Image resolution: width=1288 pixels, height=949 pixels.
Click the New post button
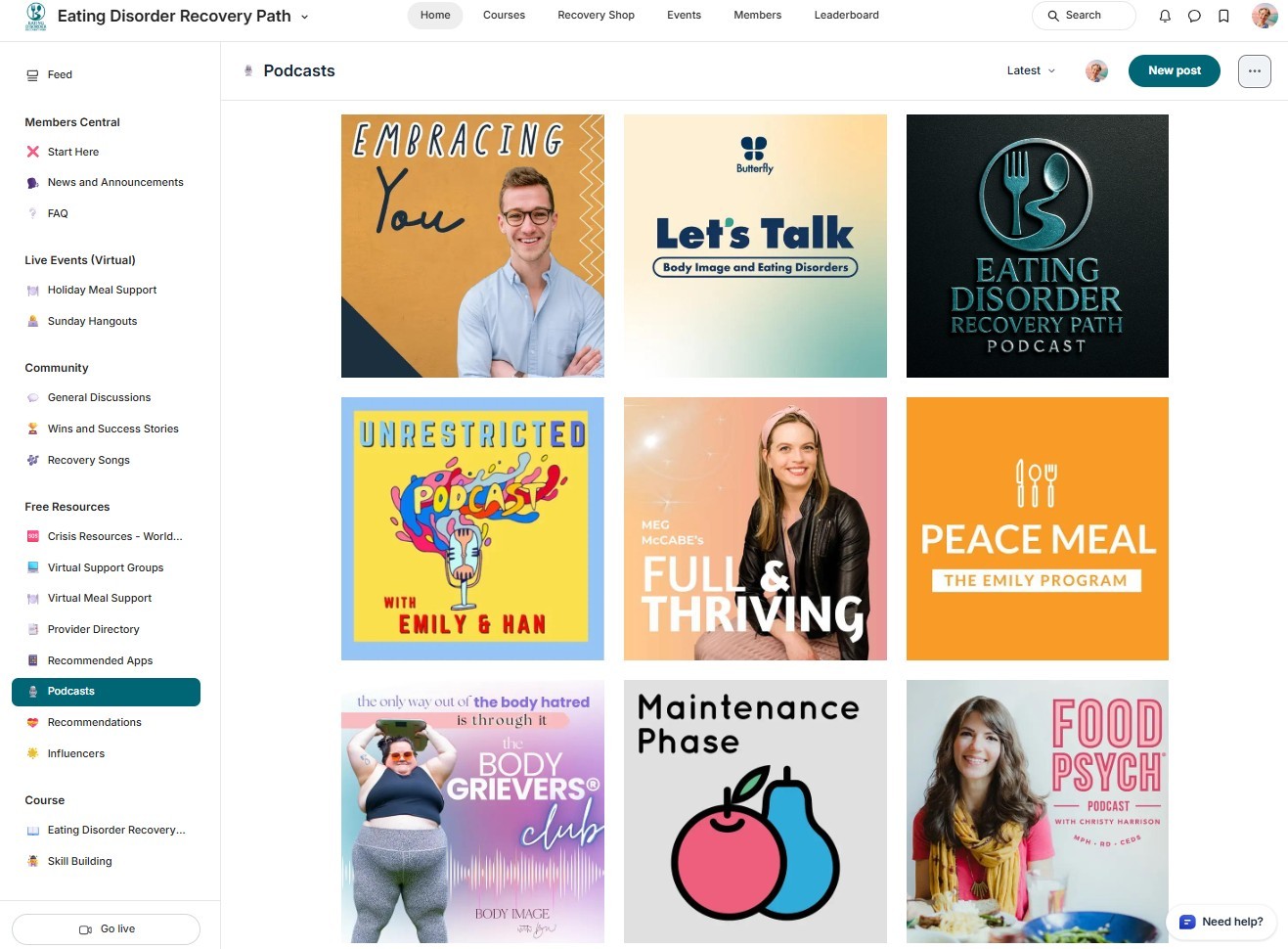1174,70
